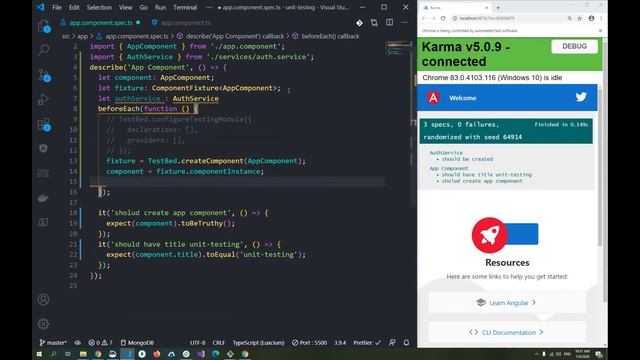Open a new Chrome tab
Viewport: 640px width, 360px height.
click(498, 8)
